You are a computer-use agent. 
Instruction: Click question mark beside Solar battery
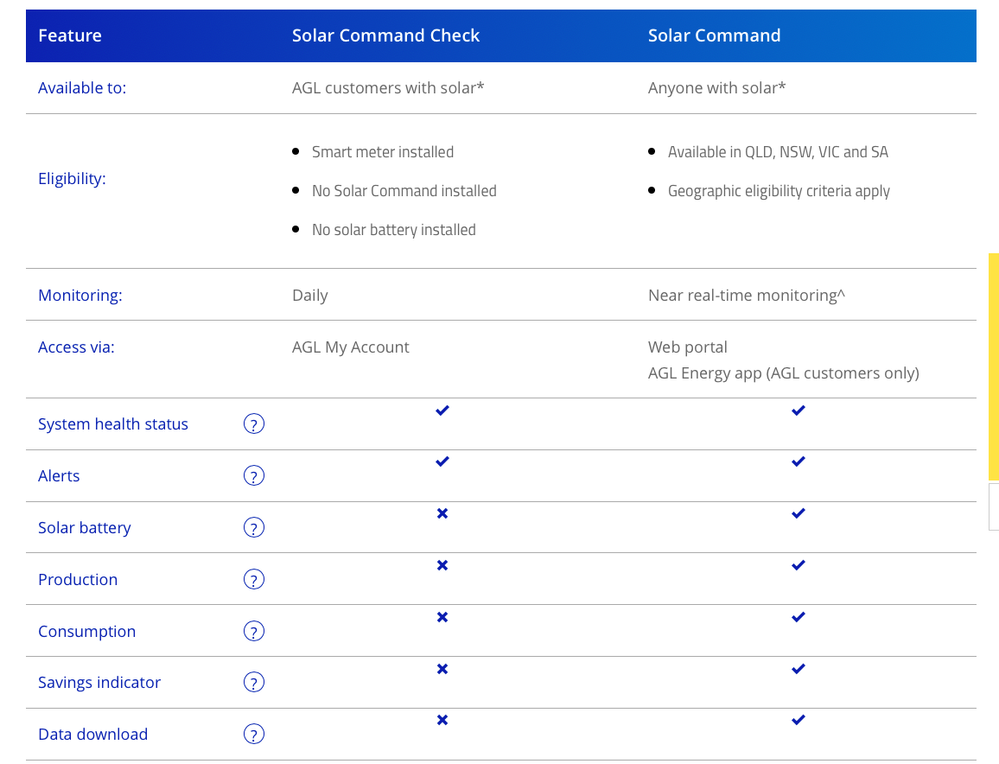[254, 528]
